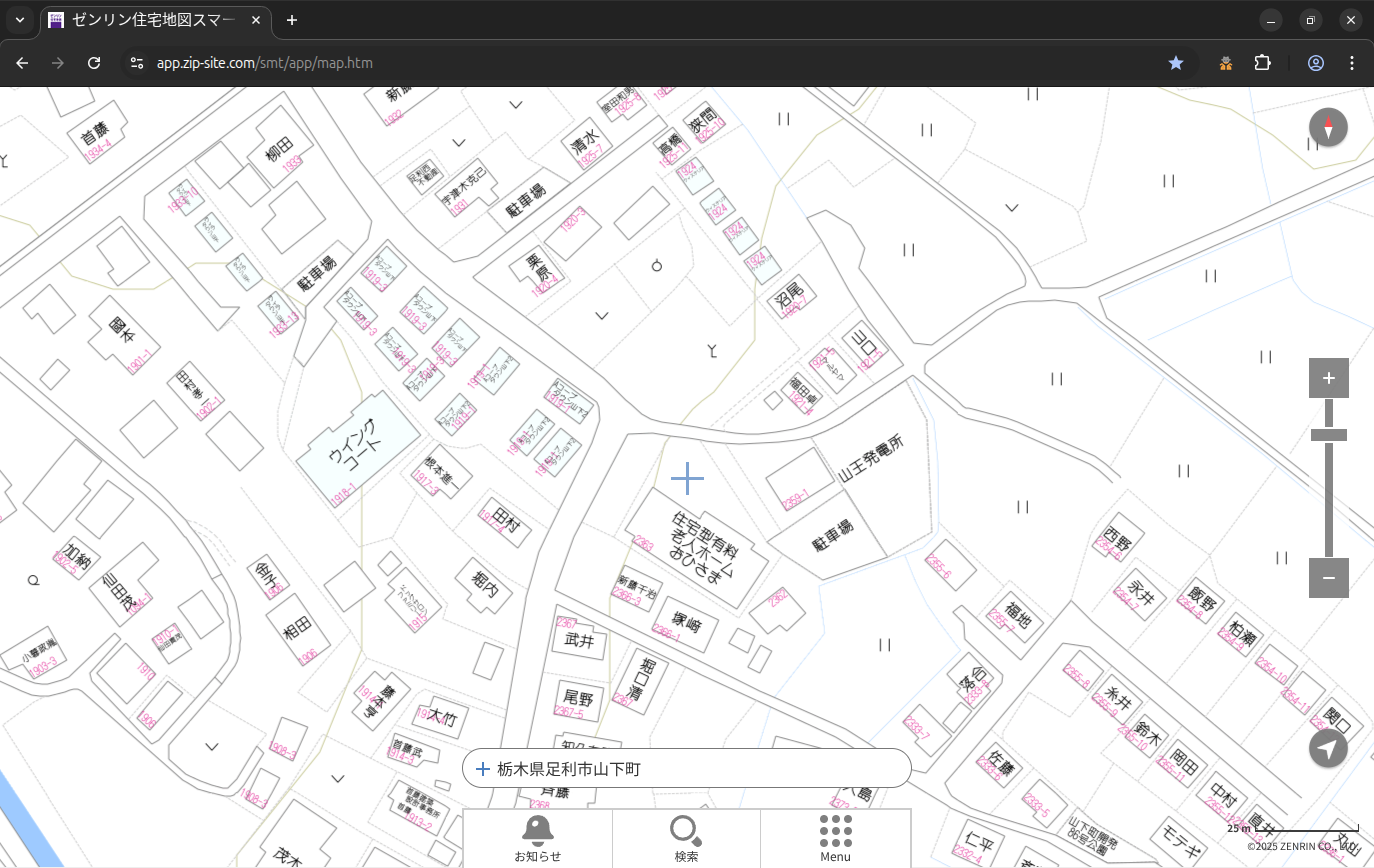Expand the tab search dropdown arrow

click(20, 20)
